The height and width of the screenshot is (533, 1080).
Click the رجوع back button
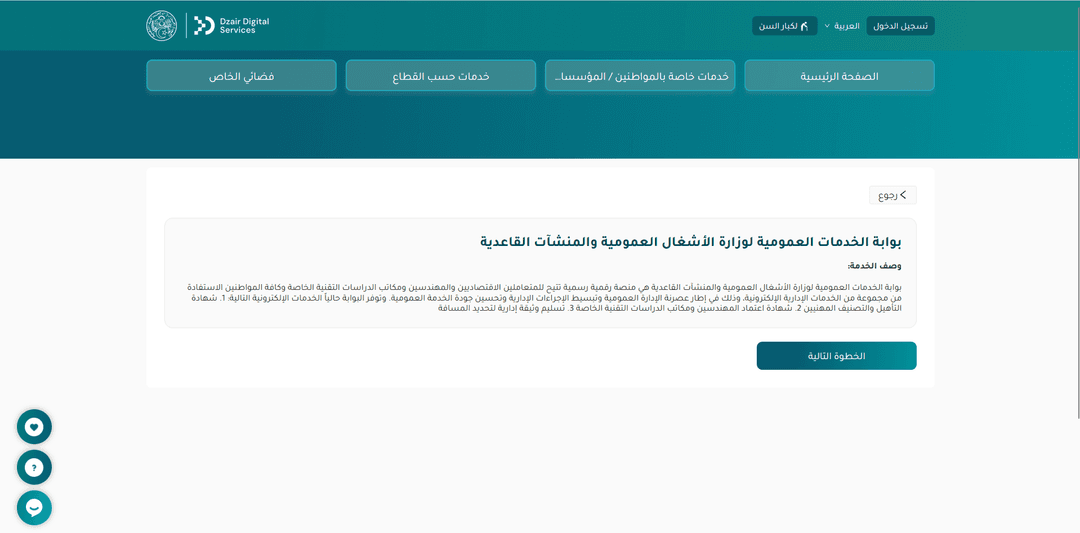tap(893, 195)
